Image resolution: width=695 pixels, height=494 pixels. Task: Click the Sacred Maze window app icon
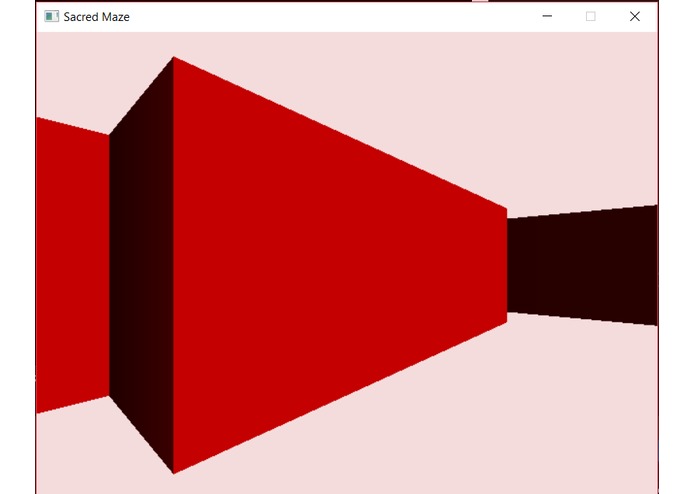[51, 16]
